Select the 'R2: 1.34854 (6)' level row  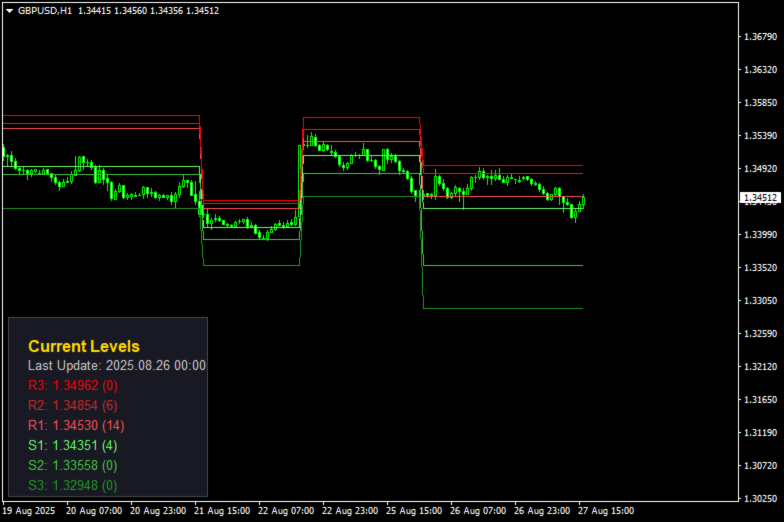point(73,406)
